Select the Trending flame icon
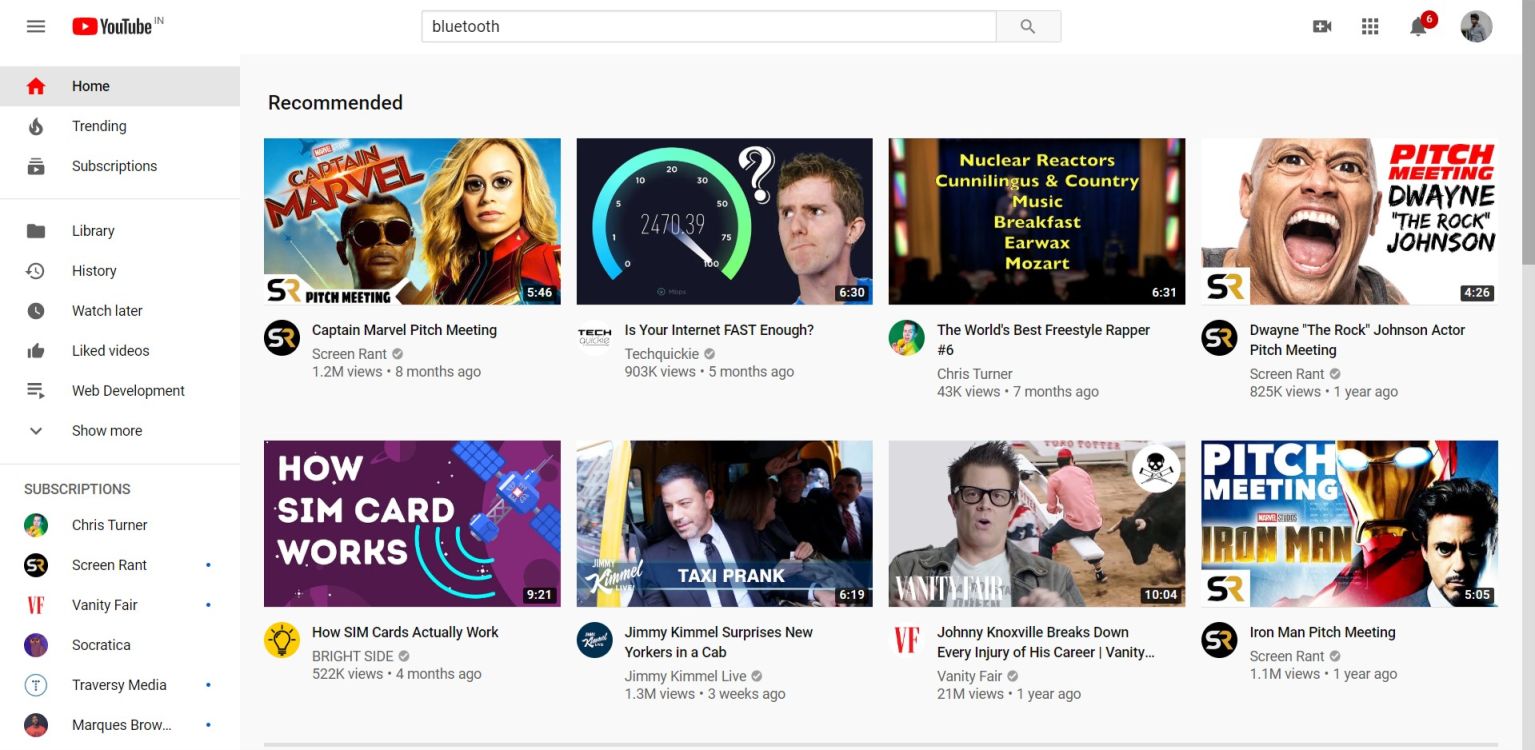Screen dimensions: 1535x750 [36, 126]
